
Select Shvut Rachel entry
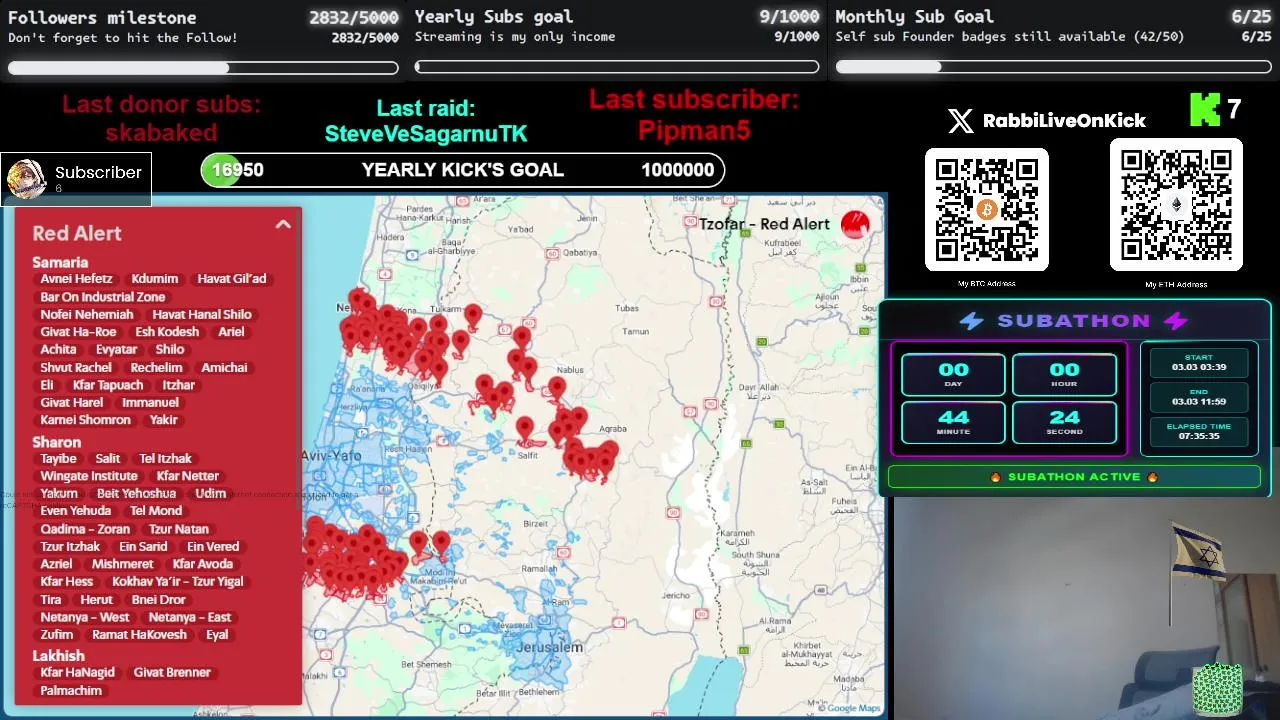pyautogui.click(x=76, y=367)
